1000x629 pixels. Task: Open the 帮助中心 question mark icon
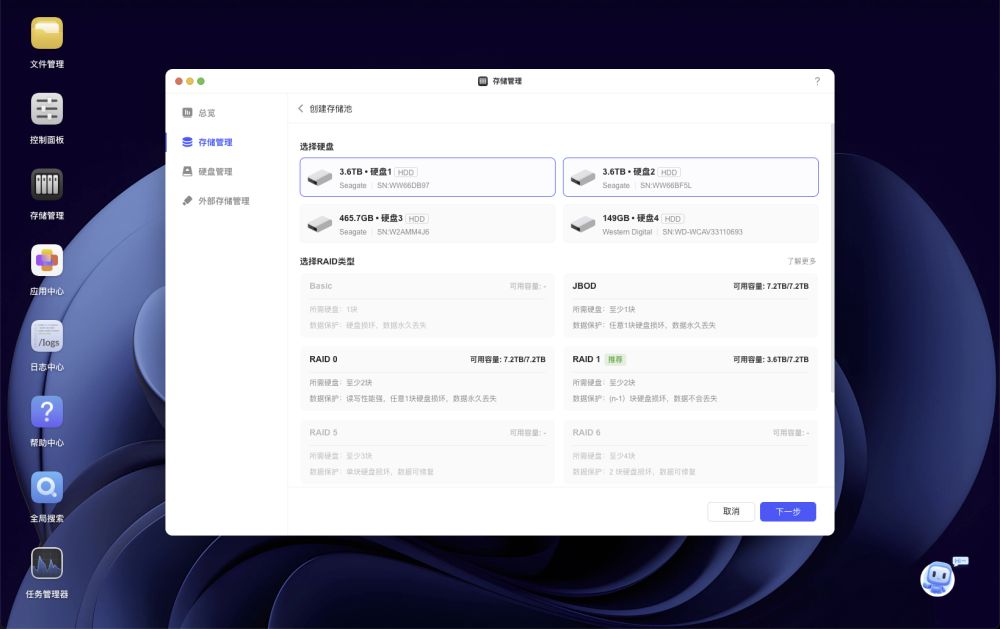coord(47,412)
